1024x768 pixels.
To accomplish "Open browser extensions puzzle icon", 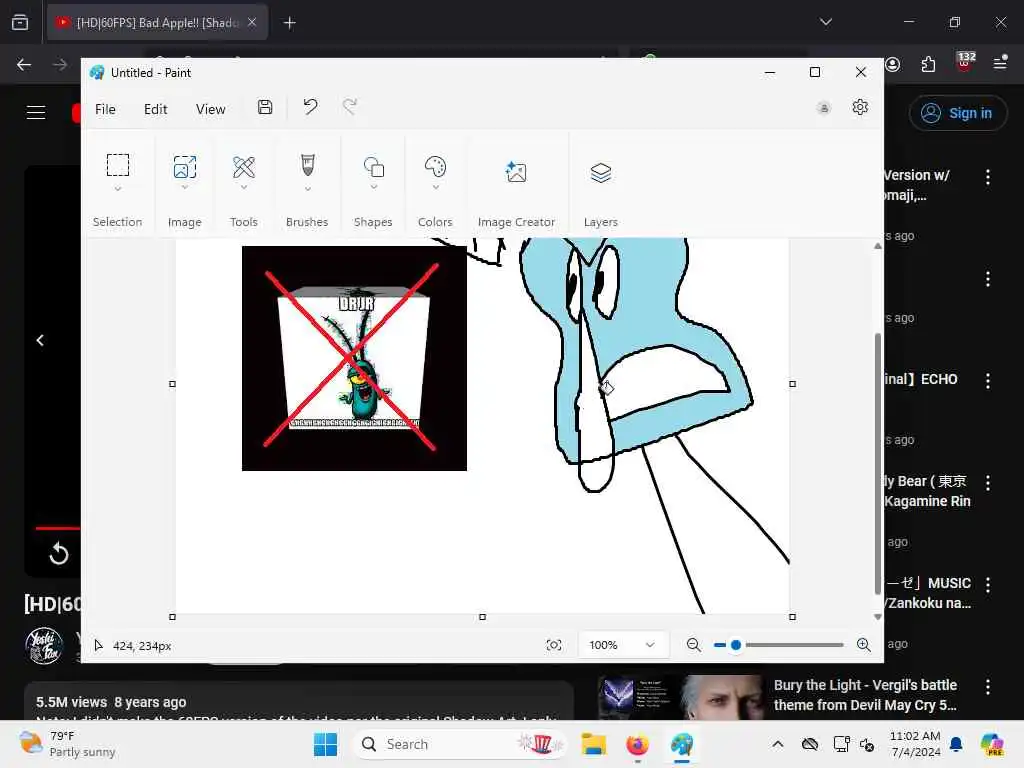I will (x=928, y=64).
